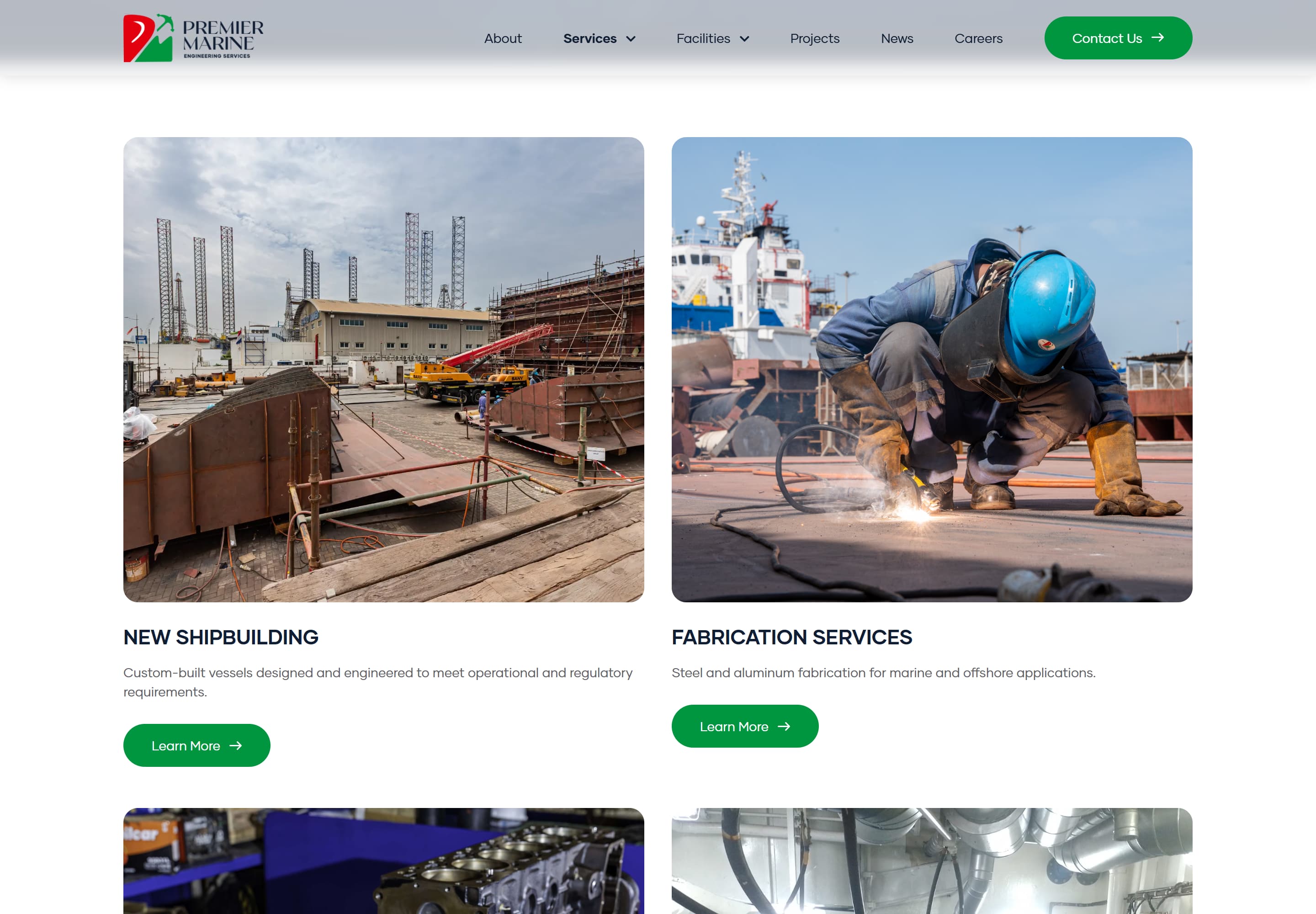The height and width of the screenshot is (914, 1316).
Task: Click the arrow icon in Contact Us
Action: pyautogui.click(x=1157, y=38)
